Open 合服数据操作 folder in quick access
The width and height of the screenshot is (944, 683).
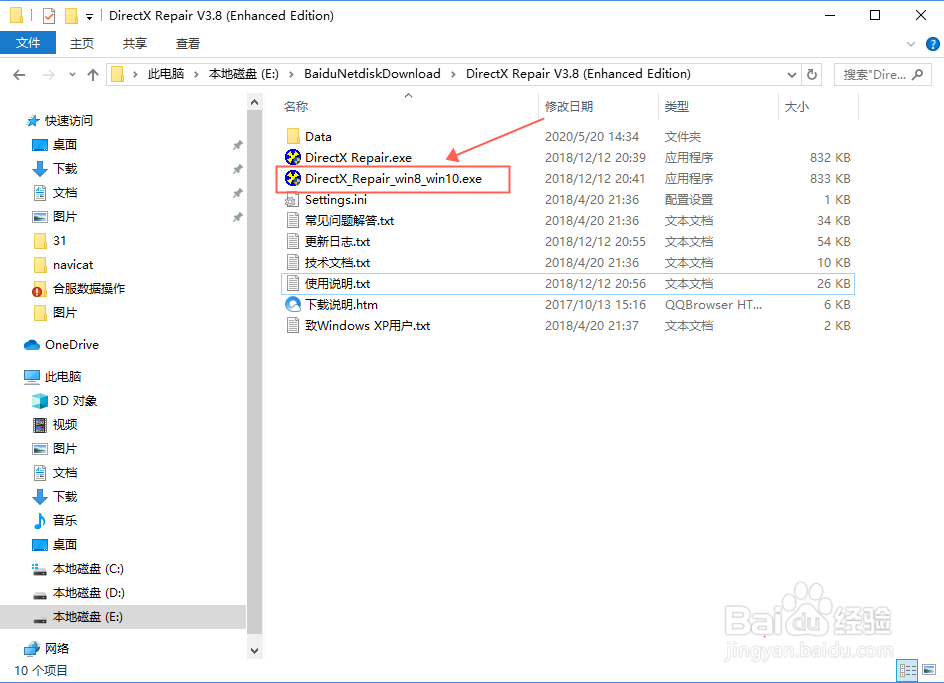(x=88, y=289)
